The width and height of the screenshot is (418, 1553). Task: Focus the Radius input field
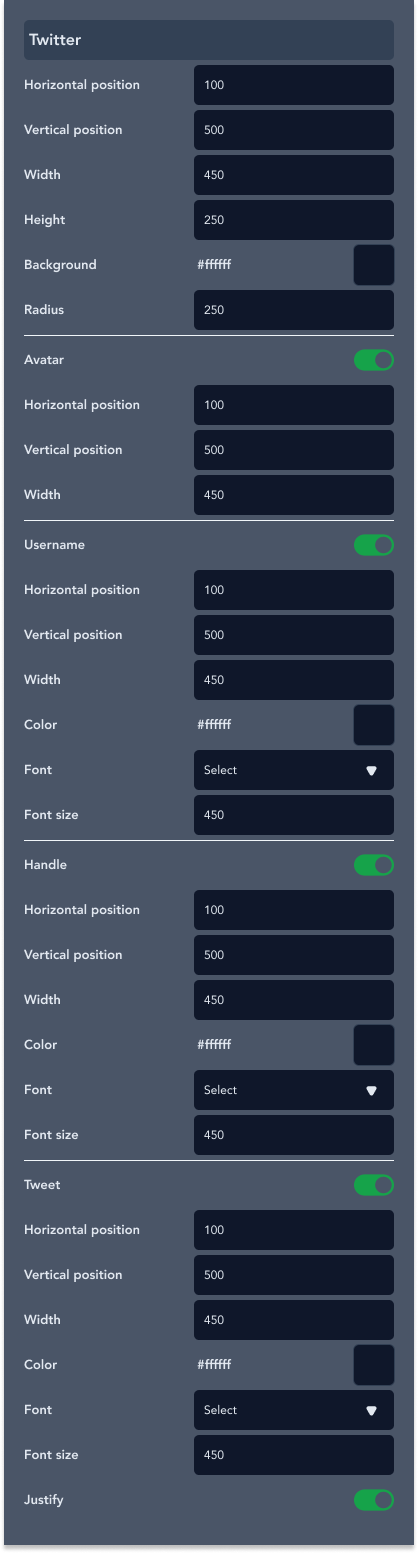[294, 310]
